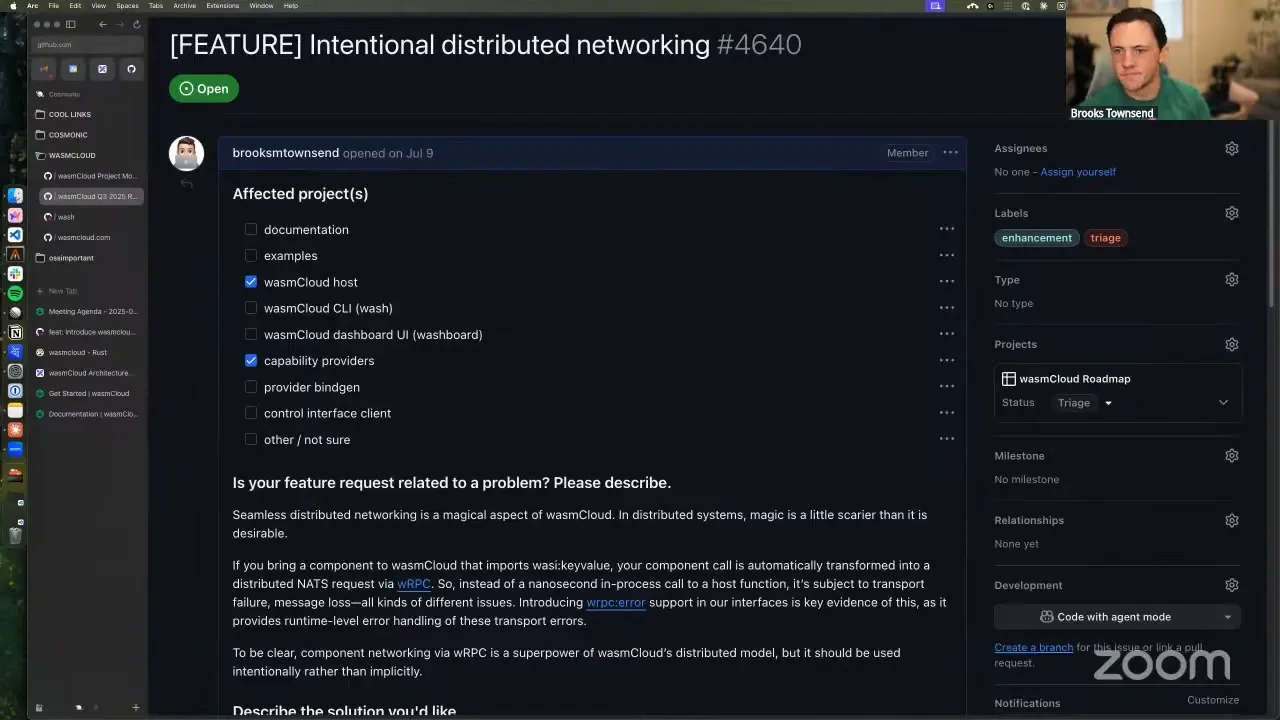1280x720 pixels.
Task: Click the Labels gear icon
Action: click(x=1232, y=213)
